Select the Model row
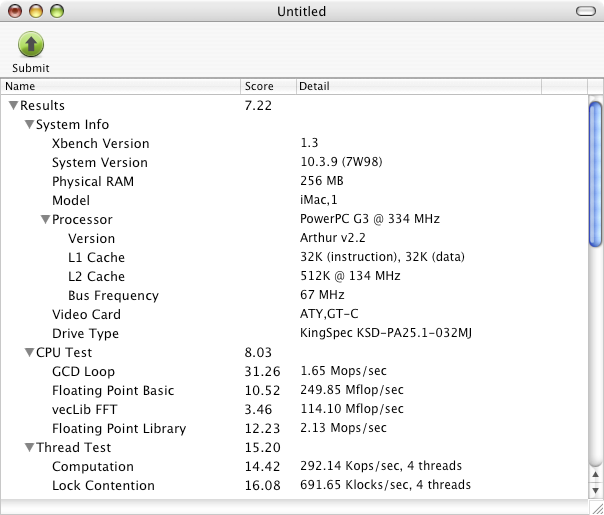 click(x=294, y=200)
